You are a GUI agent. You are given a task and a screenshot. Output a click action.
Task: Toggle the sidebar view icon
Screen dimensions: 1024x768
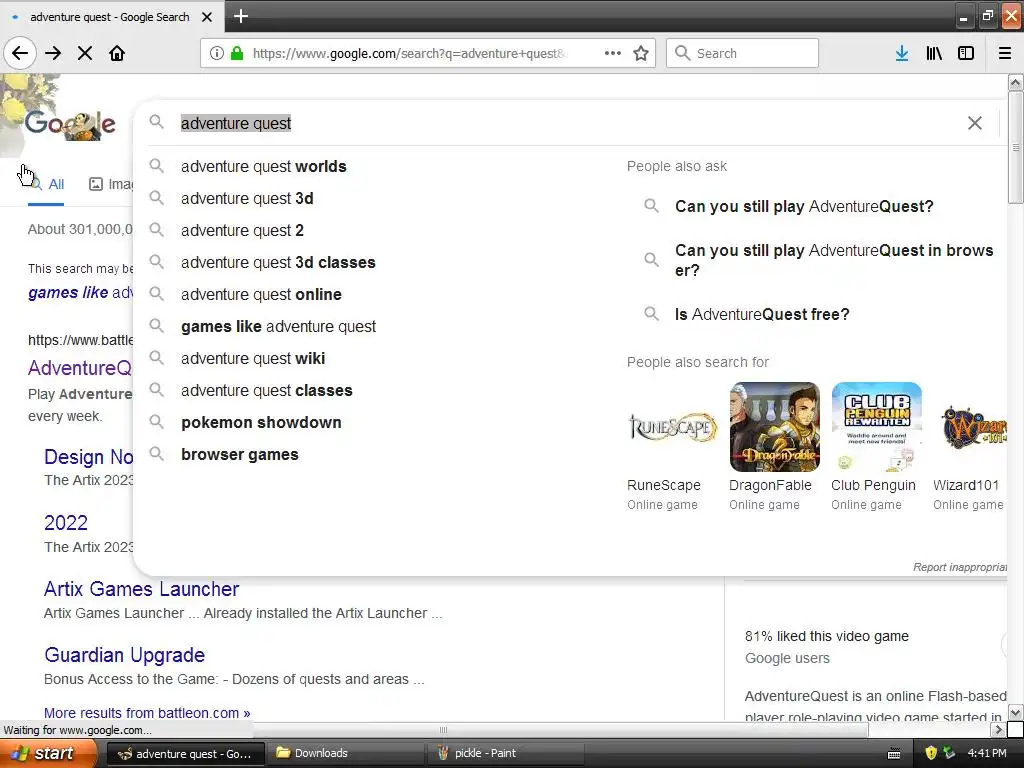(966, 53)
